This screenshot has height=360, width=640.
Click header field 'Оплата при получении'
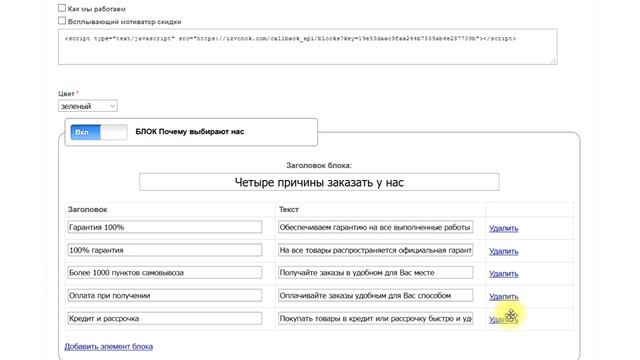click(x=165, y=296)
